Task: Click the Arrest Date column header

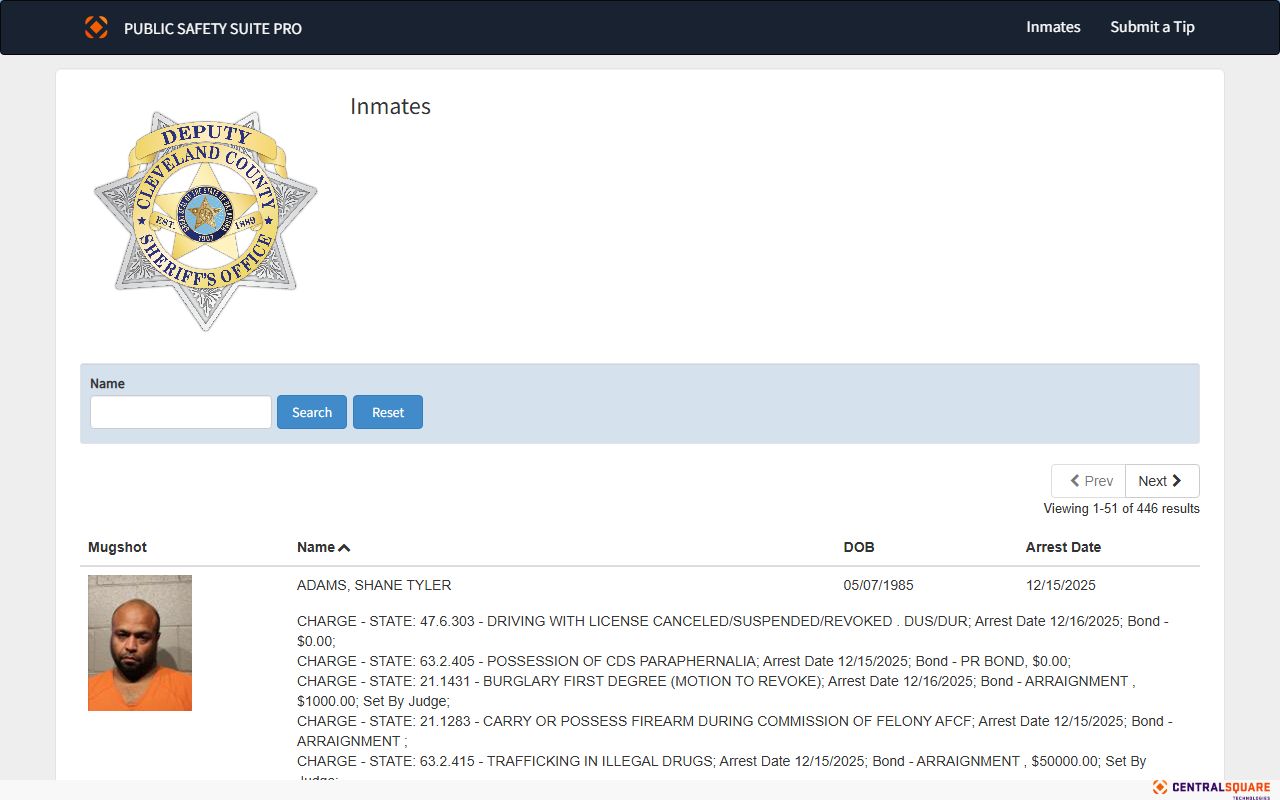Action: point(1063,547)
